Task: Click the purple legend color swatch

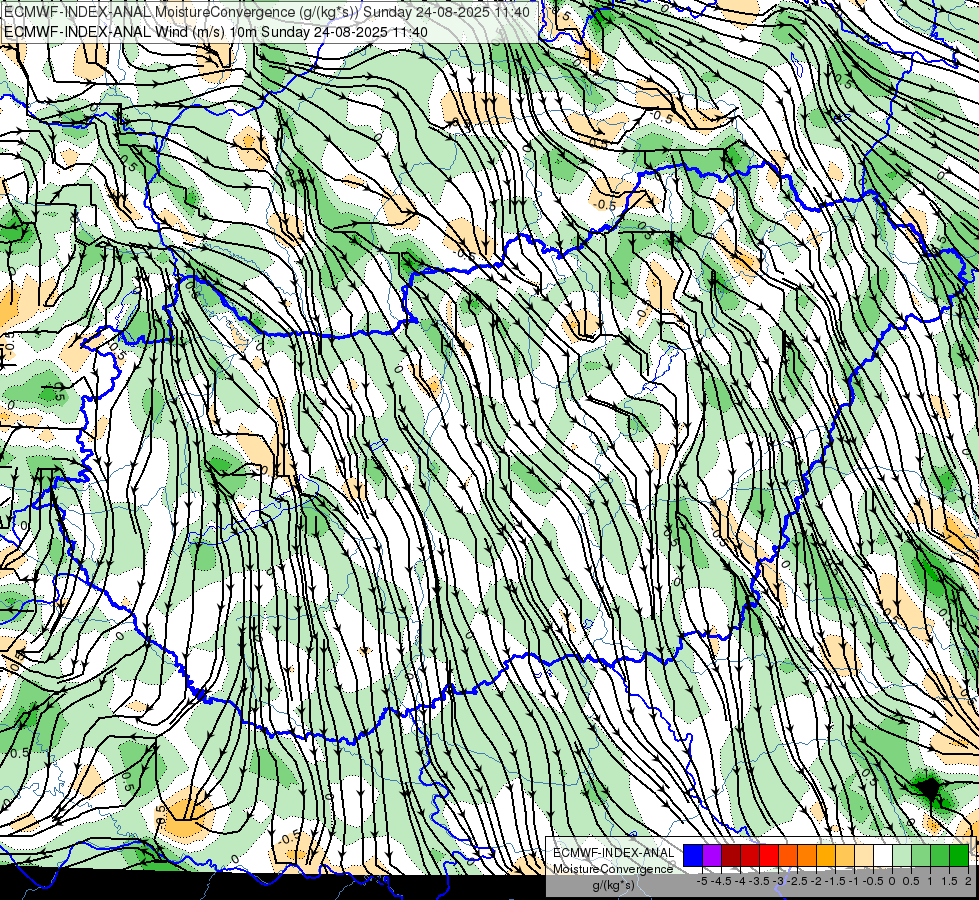Action: coord(712,855)
